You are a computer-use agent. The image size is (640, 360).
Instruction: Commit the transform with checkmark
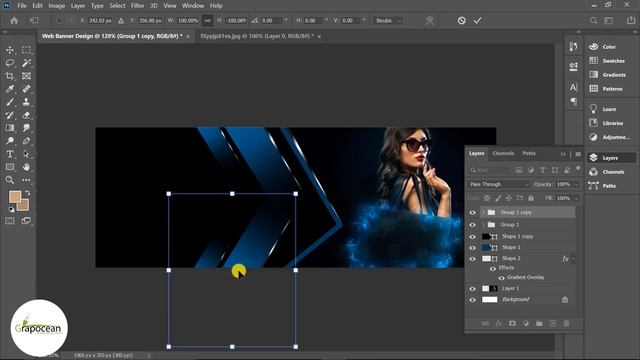(478, 20)
